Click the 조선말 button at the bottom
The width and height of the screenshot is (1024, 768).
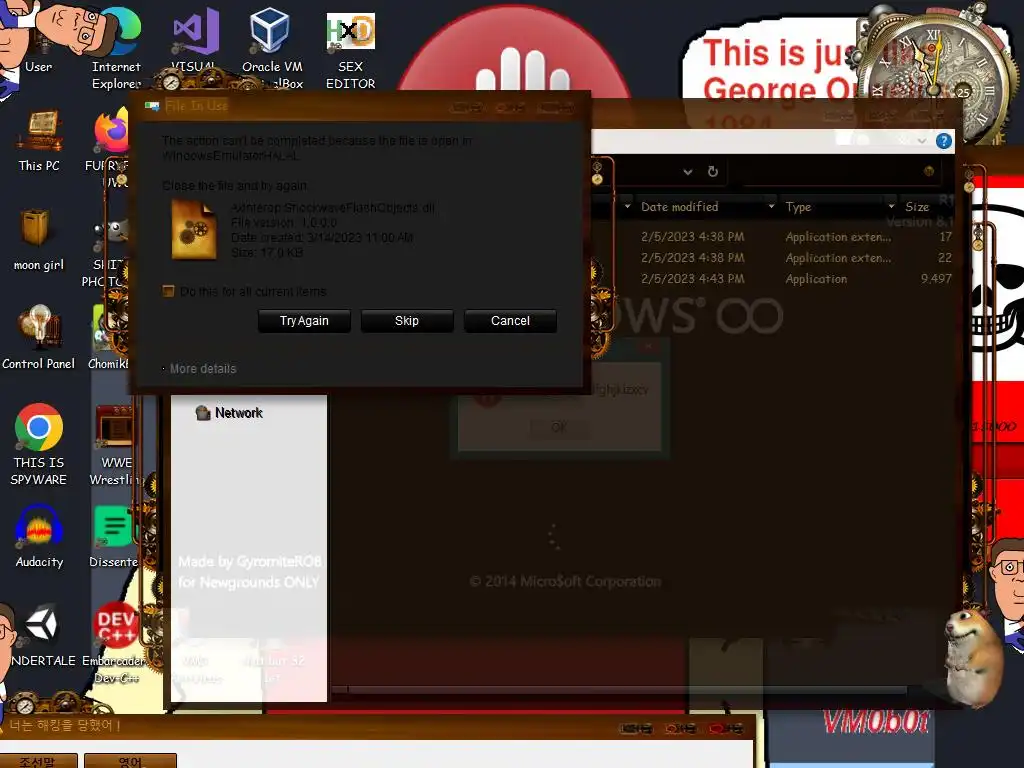(x=38, y=761)
